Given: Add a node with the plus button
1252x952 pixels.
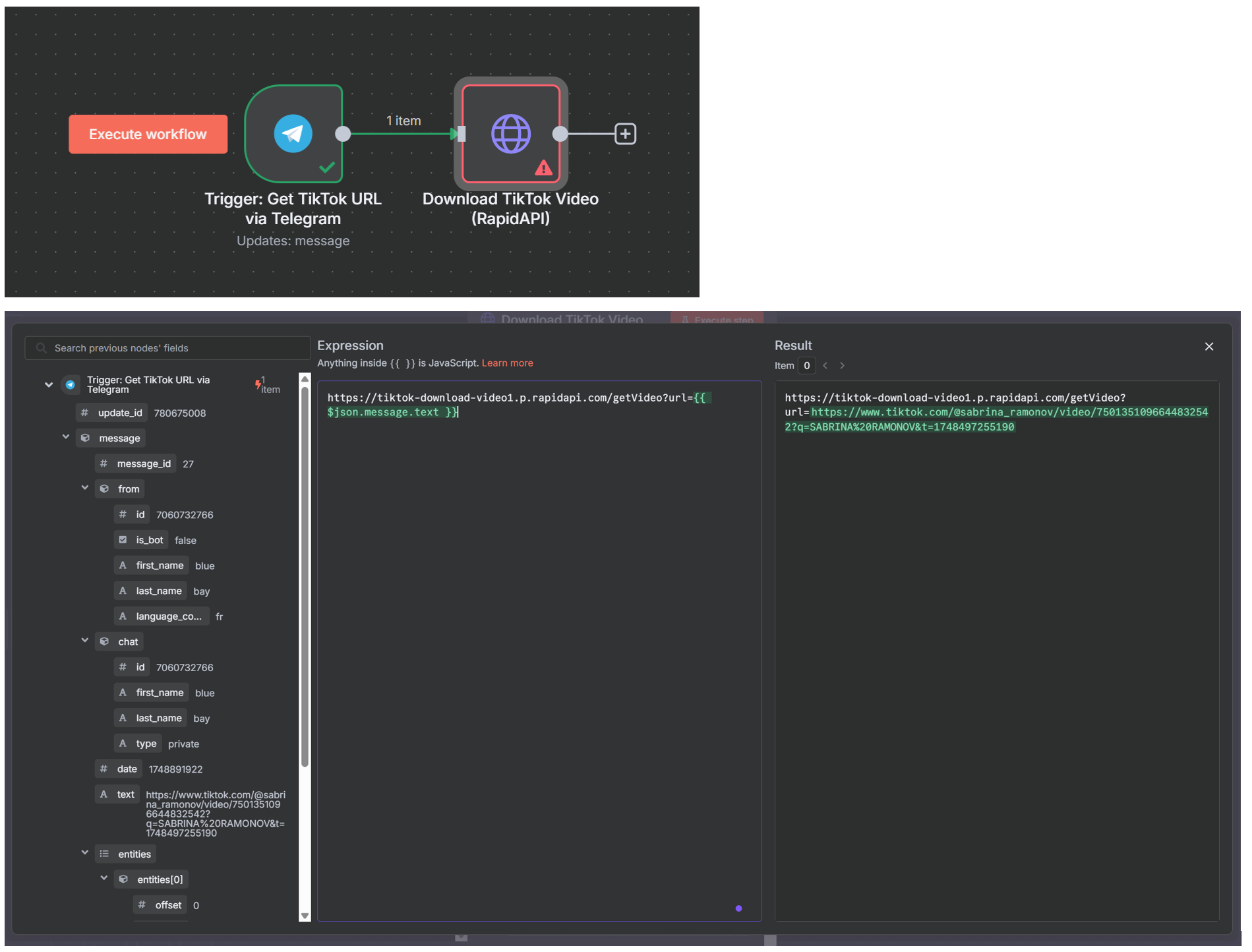Looking at the screenshot, I should click(625, 134).
